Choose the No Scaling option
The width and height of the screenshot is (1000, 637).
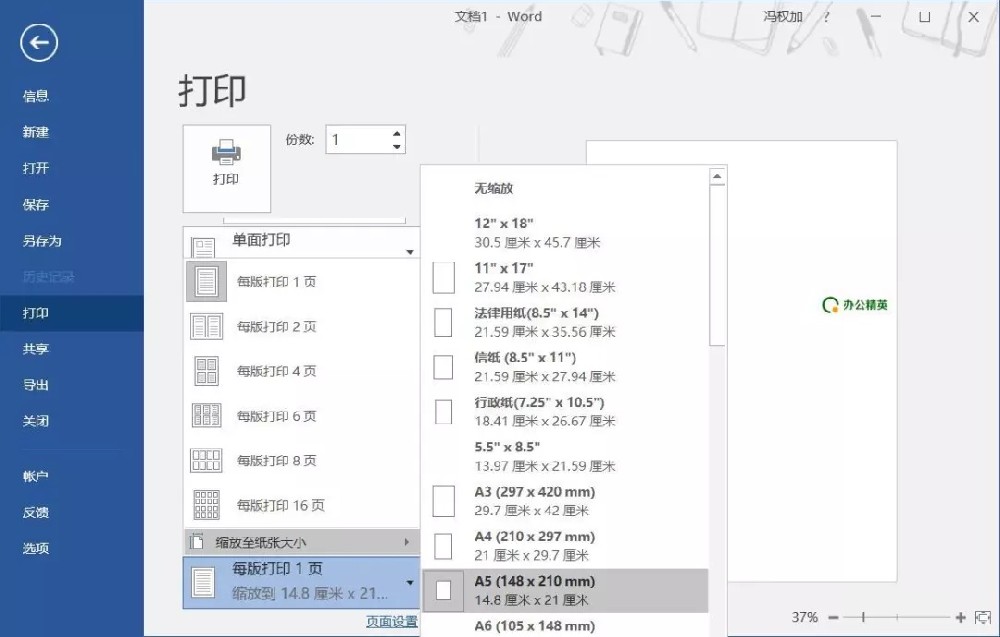pyautogui.click(x=494, y=188)
